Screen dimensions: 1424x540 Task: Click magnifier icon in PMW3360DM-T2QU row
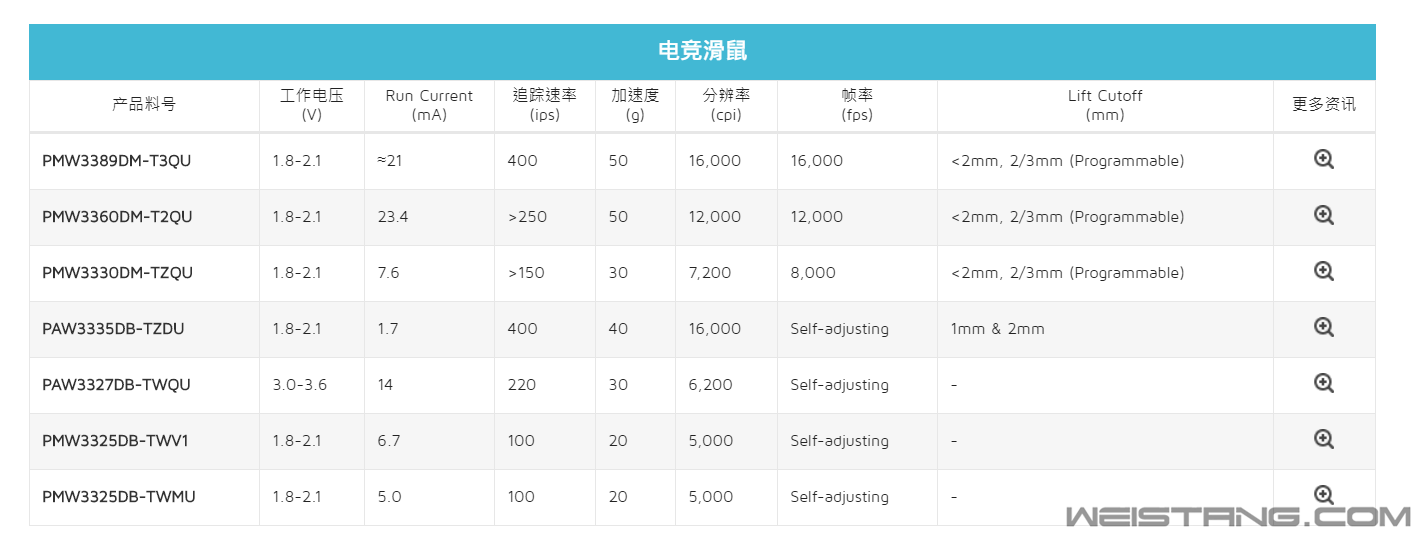[1324, 215]
